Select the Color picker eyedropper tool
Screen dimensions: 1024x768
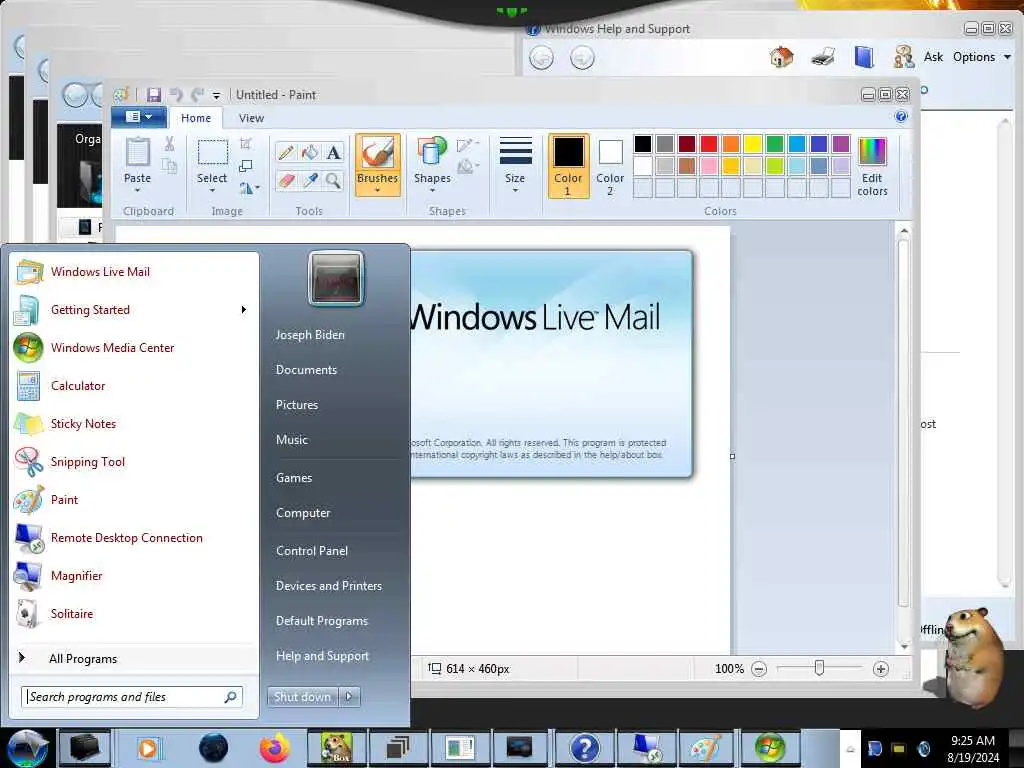tap(310, 180)
